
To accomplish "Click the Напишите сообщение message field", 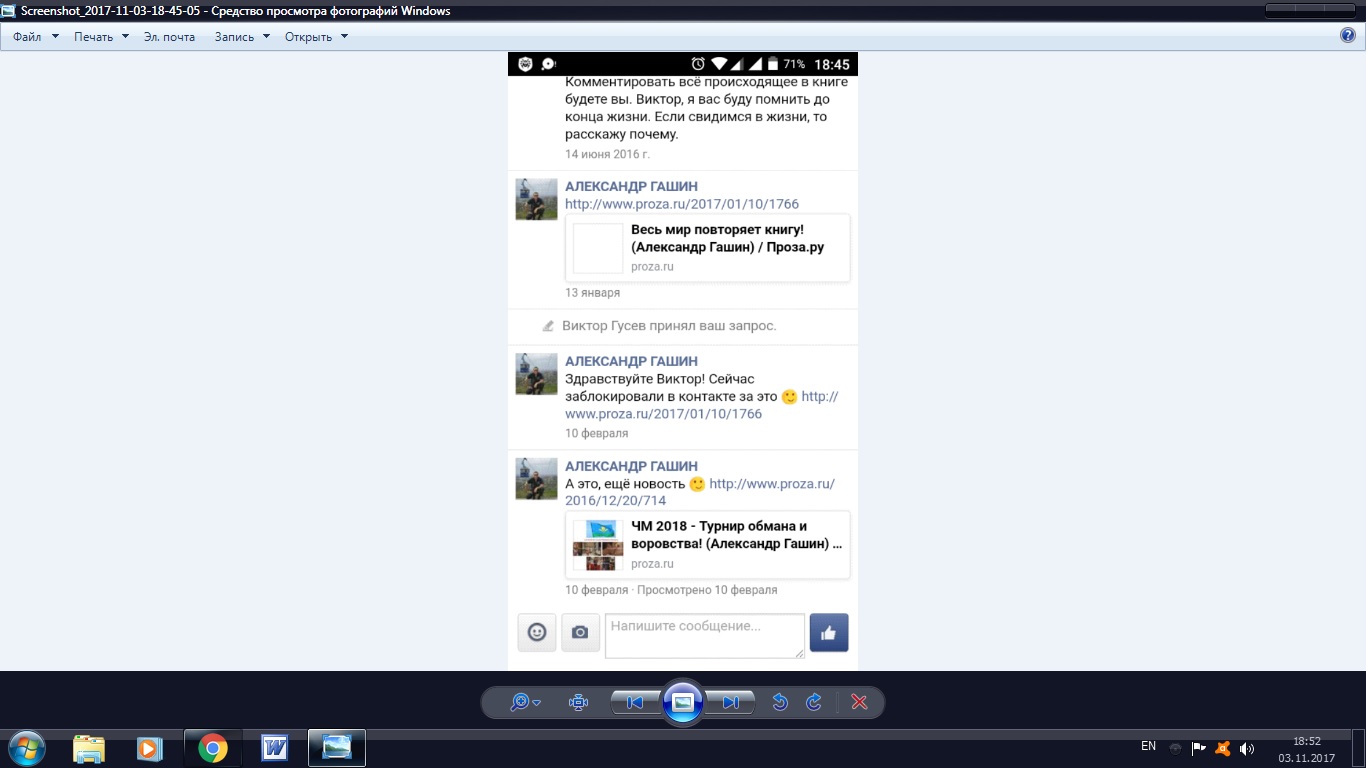I will [x=705, y=636].
